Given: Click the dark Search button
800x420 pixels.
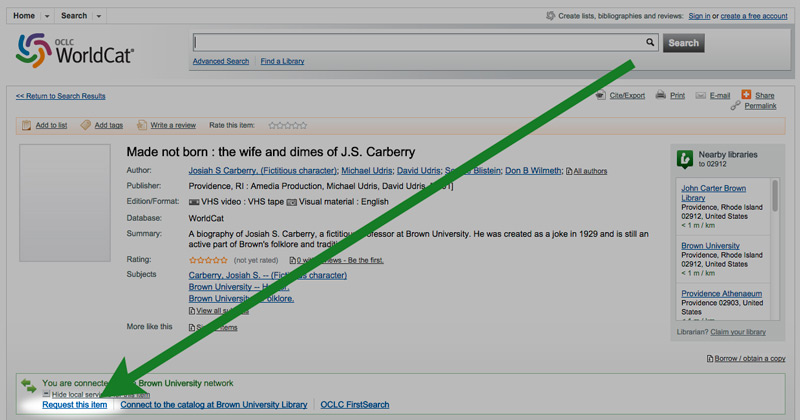Looking at the screenshot, I should 684,43.
